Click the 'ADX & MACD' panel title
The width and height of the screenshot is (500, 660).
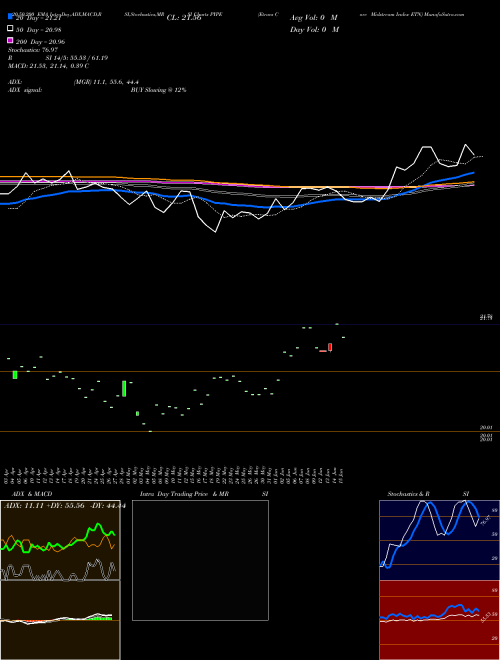(x=32, y=494)
